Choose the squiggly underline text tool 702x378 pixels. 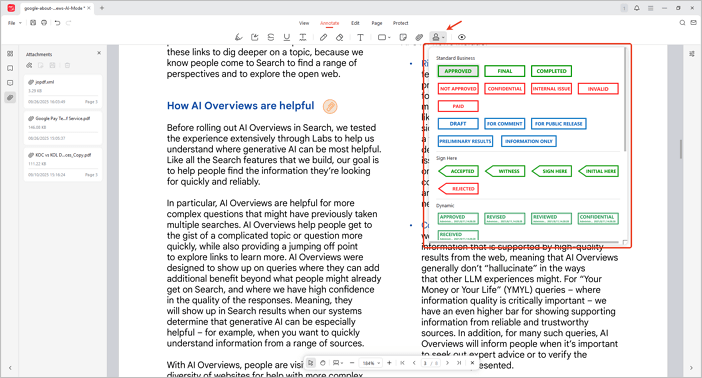point(303,38)
